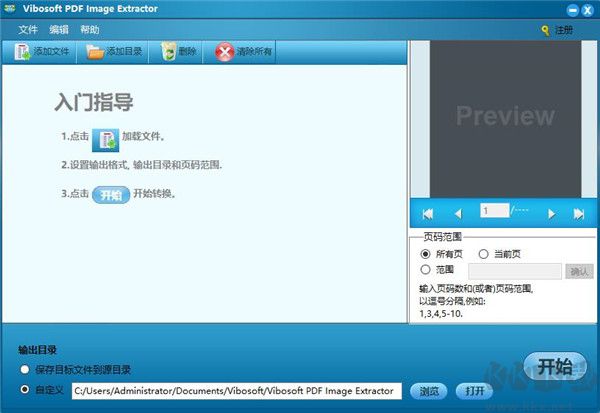Viewport: 600px width, 413px height.
Task: Select the 范围 radio button
Action: [425, 269]
